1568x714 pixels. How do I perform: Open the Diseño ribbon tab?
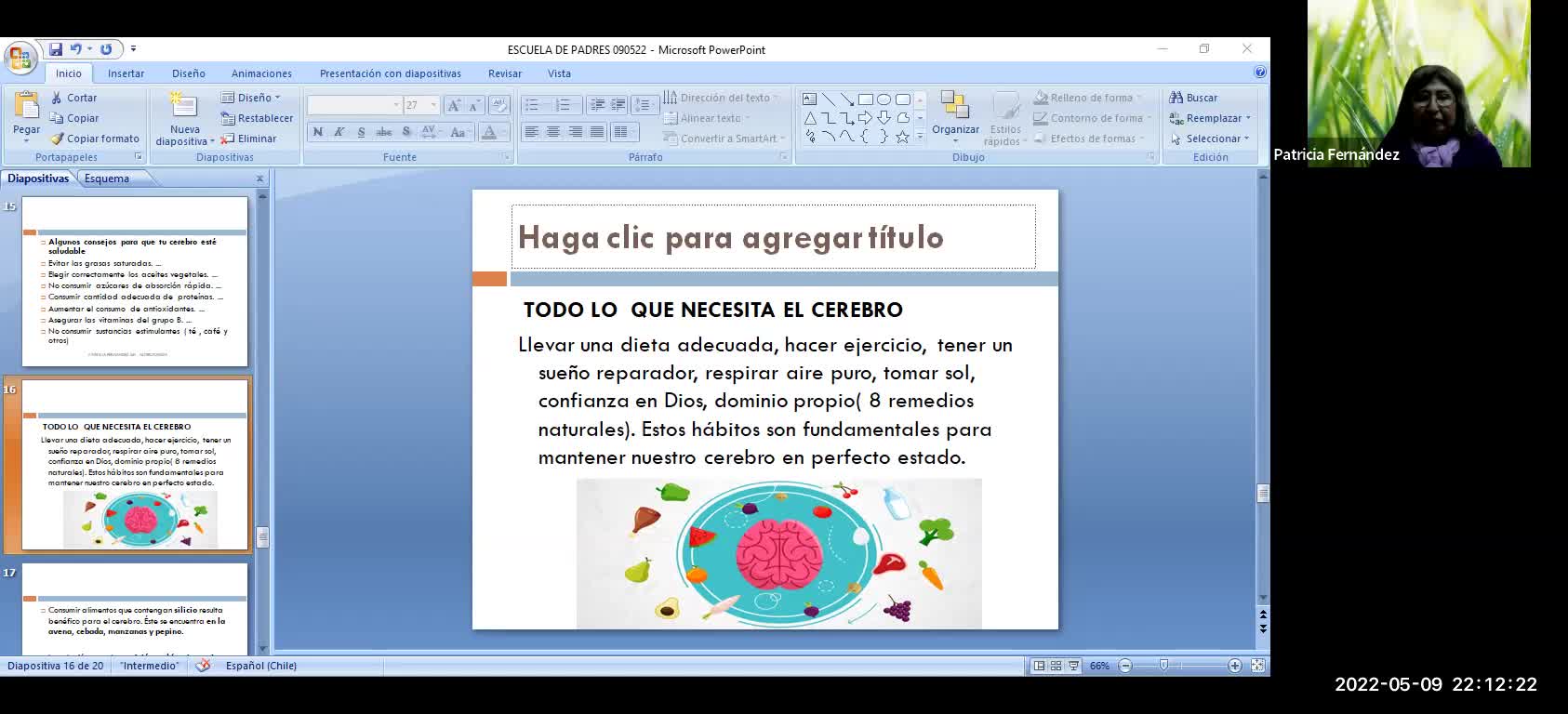point(189,73)
